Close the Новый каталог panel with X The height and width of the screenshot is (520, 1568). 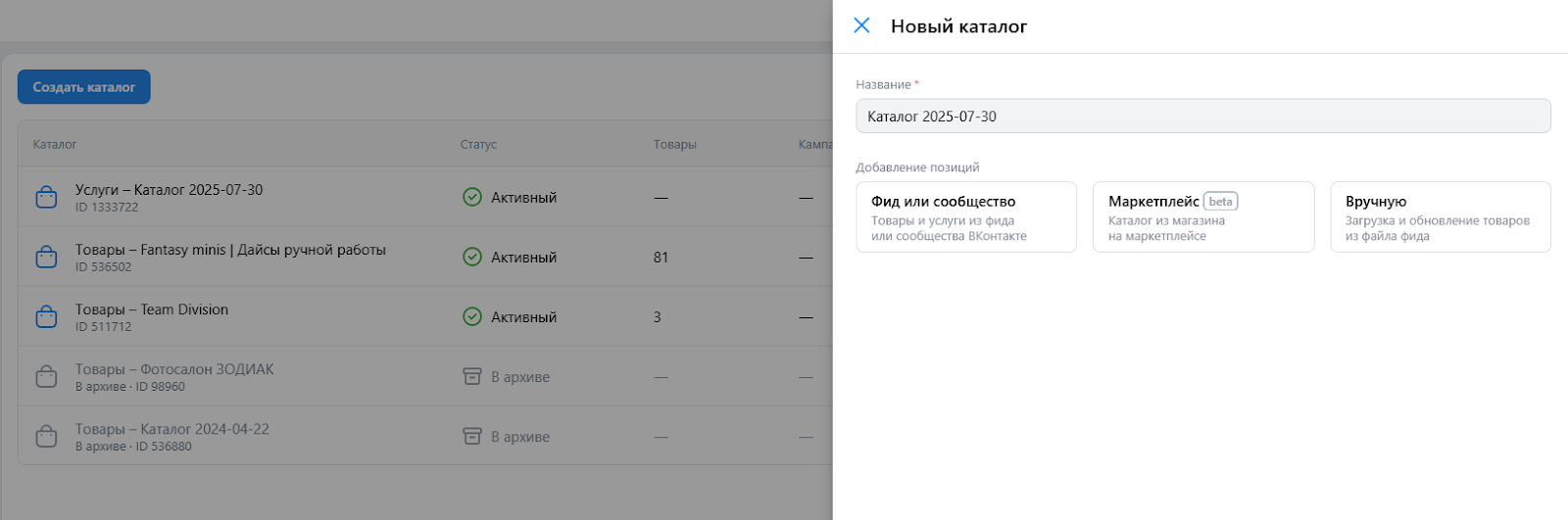point(861,25)
